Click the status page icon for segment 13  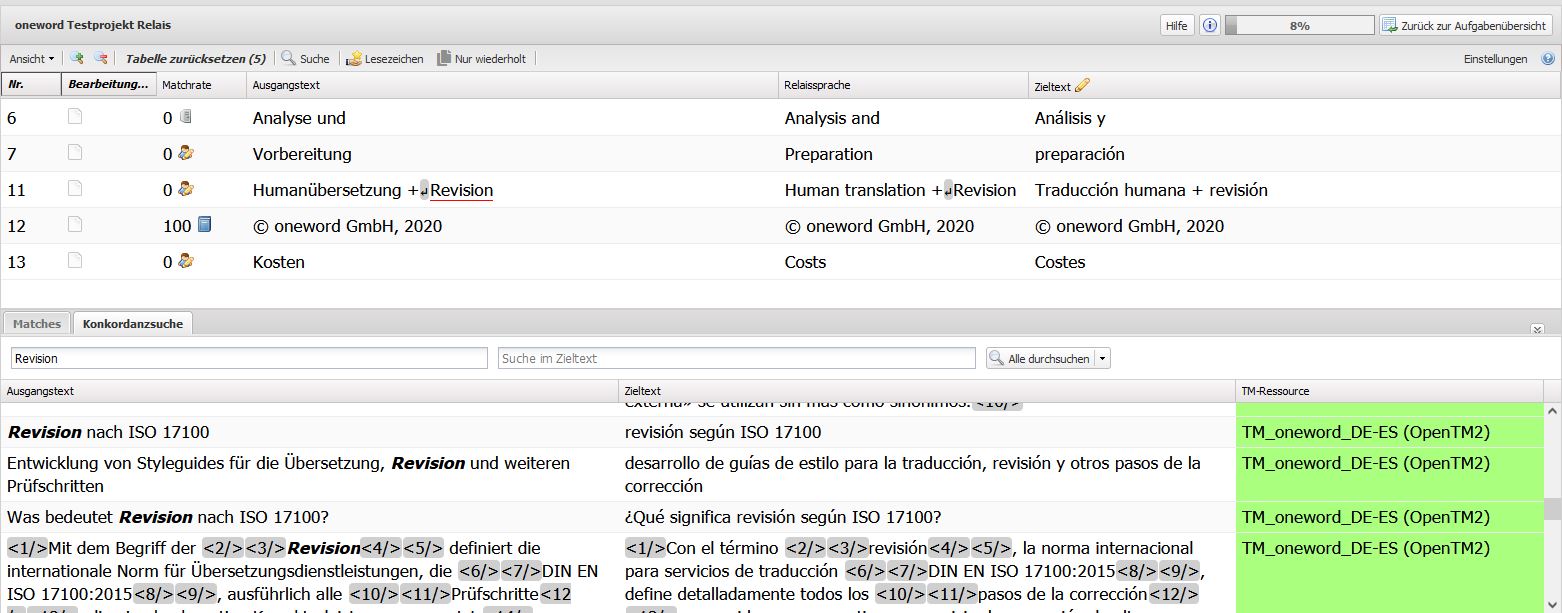[x=75, y=261]
